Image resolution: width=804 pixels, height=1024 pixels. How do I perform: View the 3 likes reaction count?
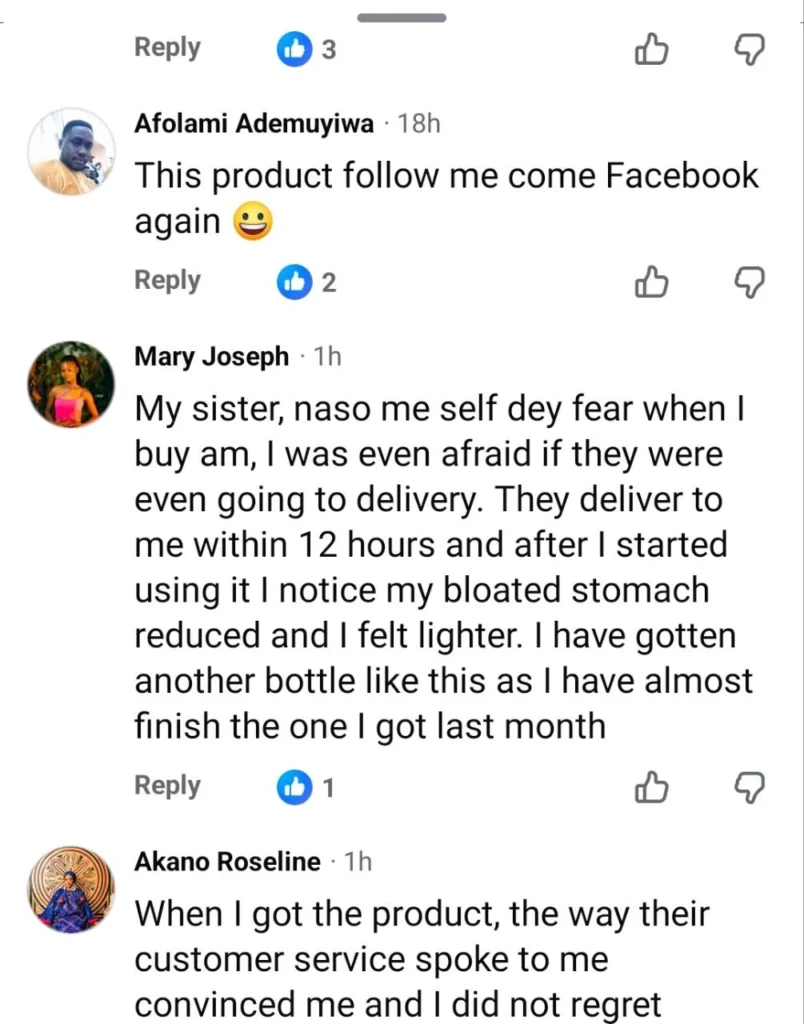[307, 49]
